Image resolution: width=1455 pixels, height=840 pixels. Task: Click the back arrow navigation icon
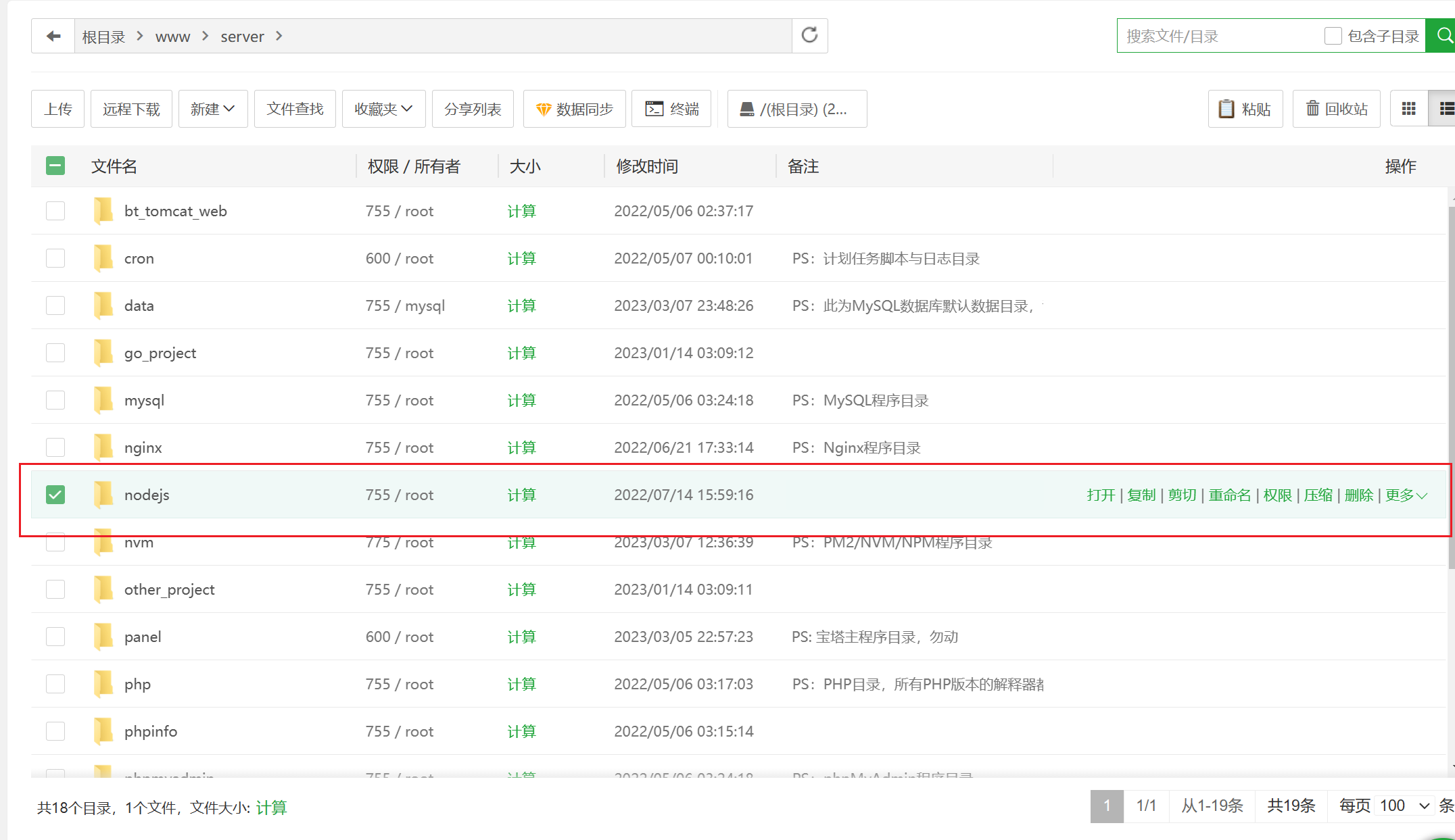53,36
